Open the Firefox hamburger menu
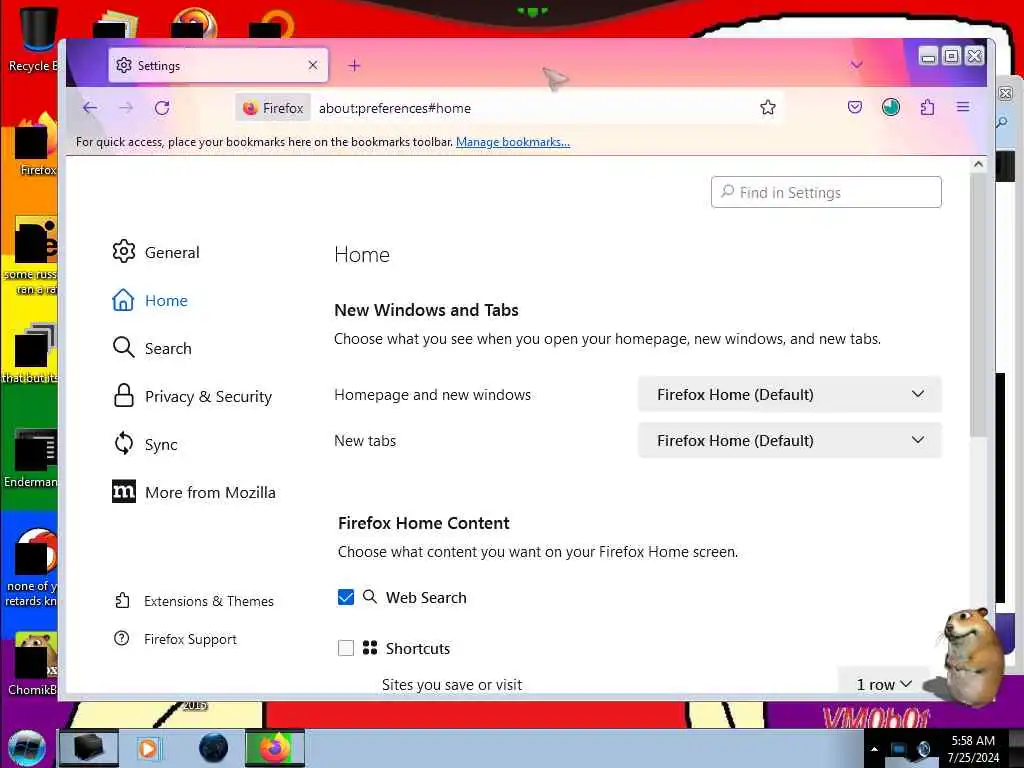This screenshot has width=1024, height=768. pyautogui.click(x=963, y=107)
